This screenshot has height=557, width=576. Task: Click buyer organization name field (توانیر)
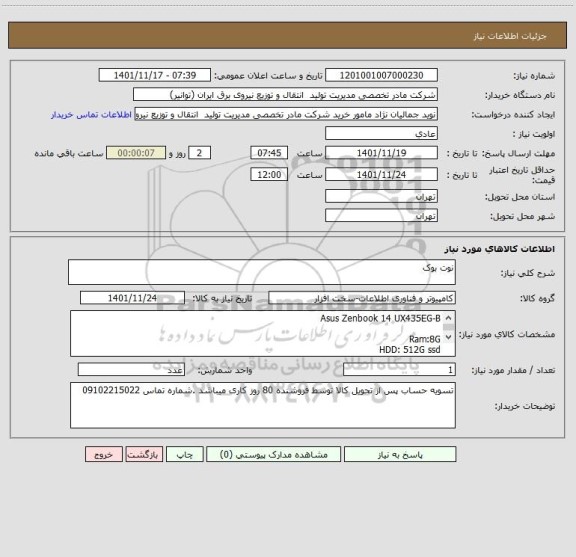[x=285, y=95]
